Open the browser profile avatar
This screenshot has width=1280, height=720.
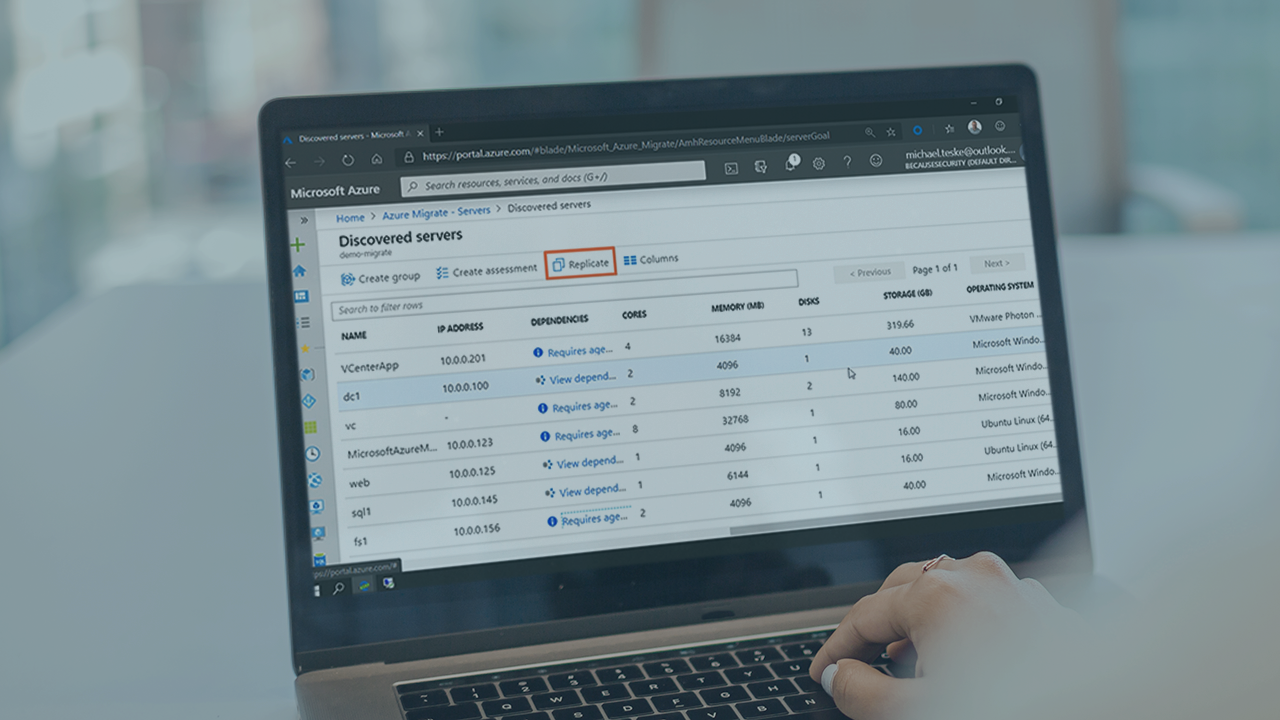click(x=974, y=128)
